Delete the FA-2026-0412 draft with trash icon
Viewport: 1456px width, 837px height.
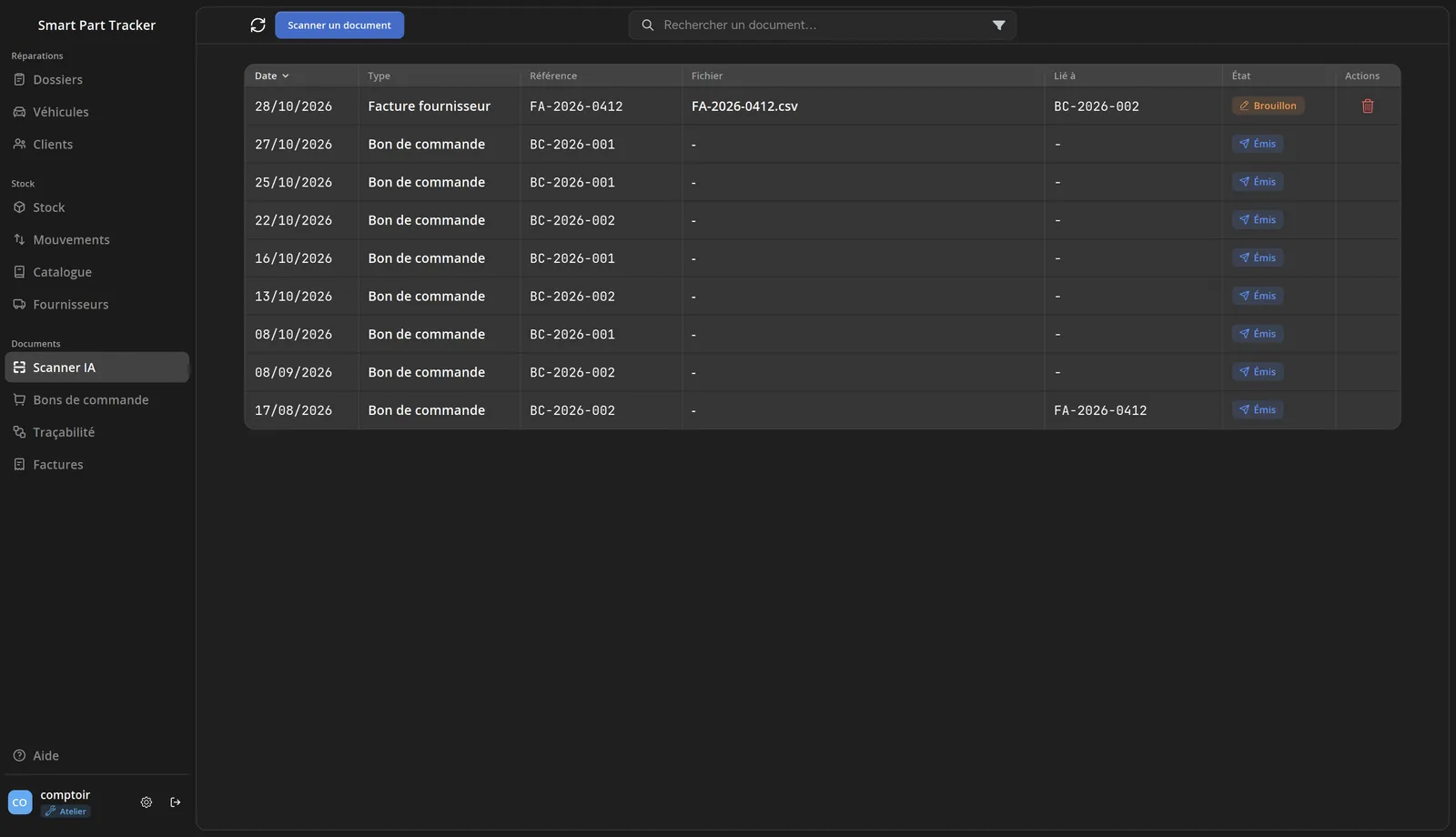[x=1367, y=106]
